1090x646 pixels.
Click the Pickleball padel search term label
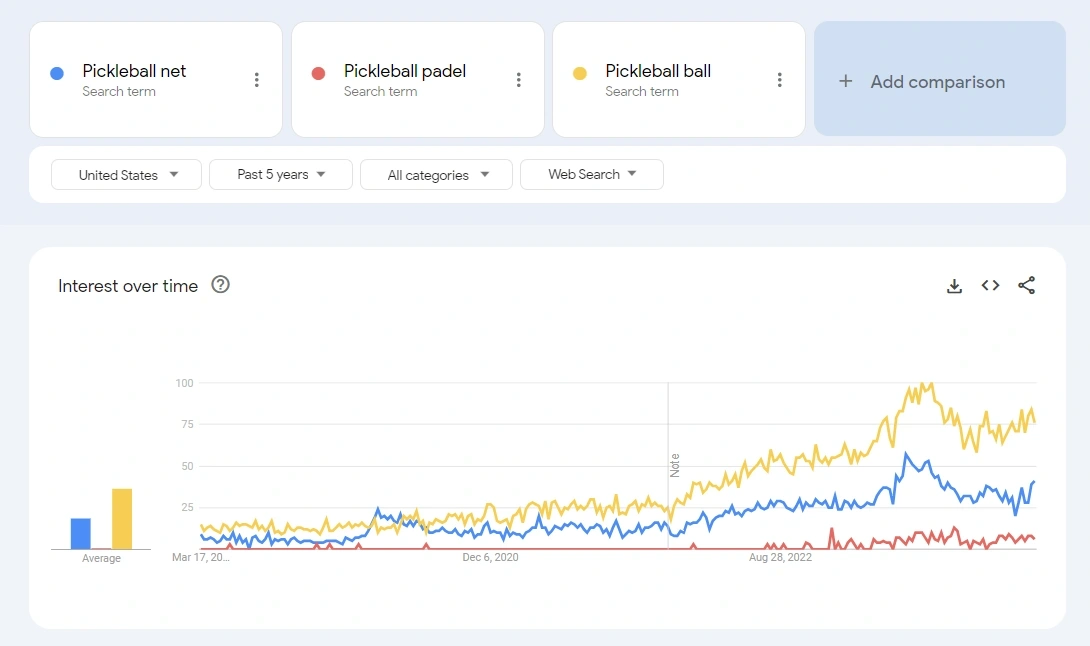404,71
